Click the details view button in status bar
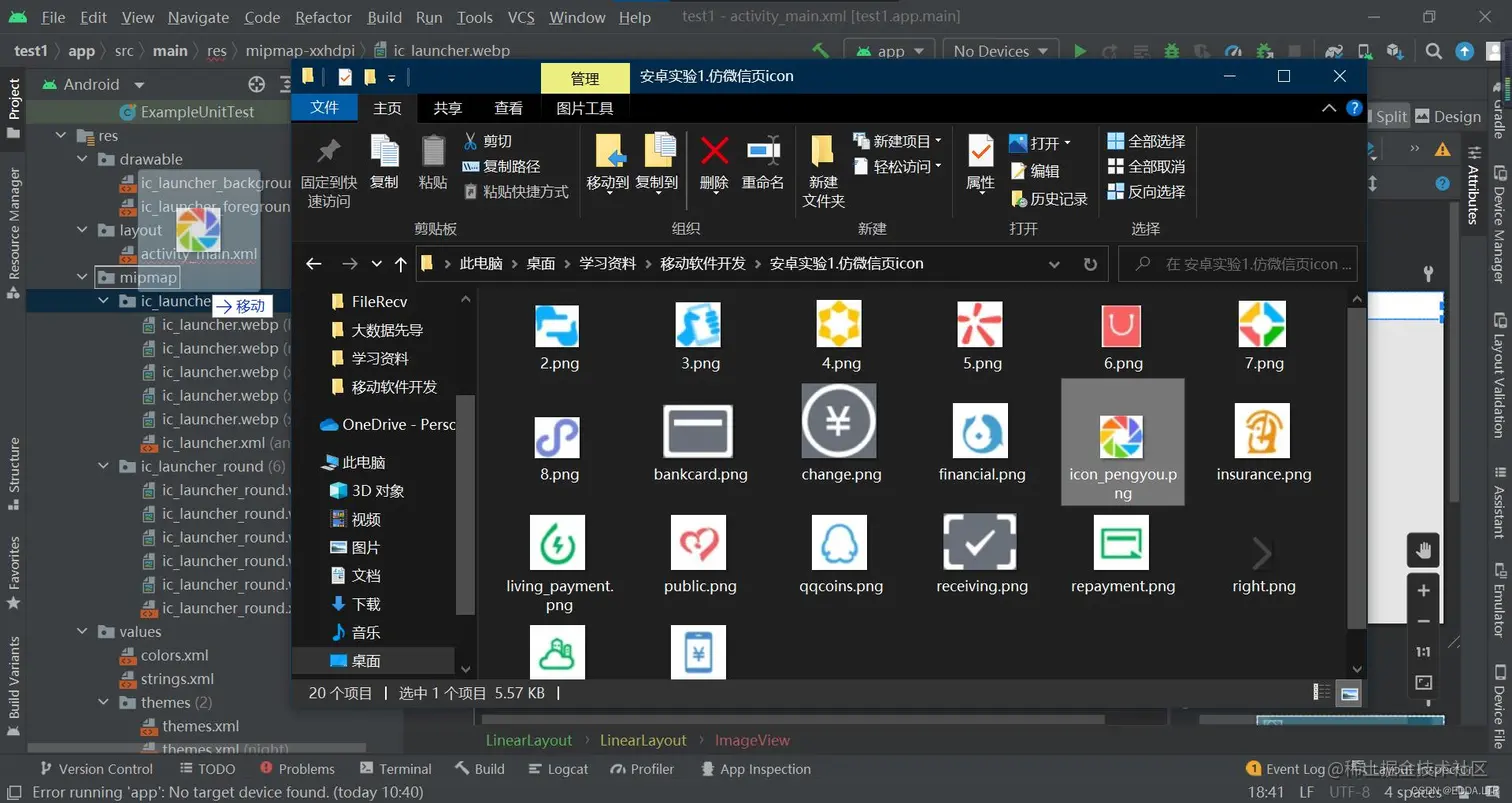This screenshot has height=803, width=1512. point(1322,693)
